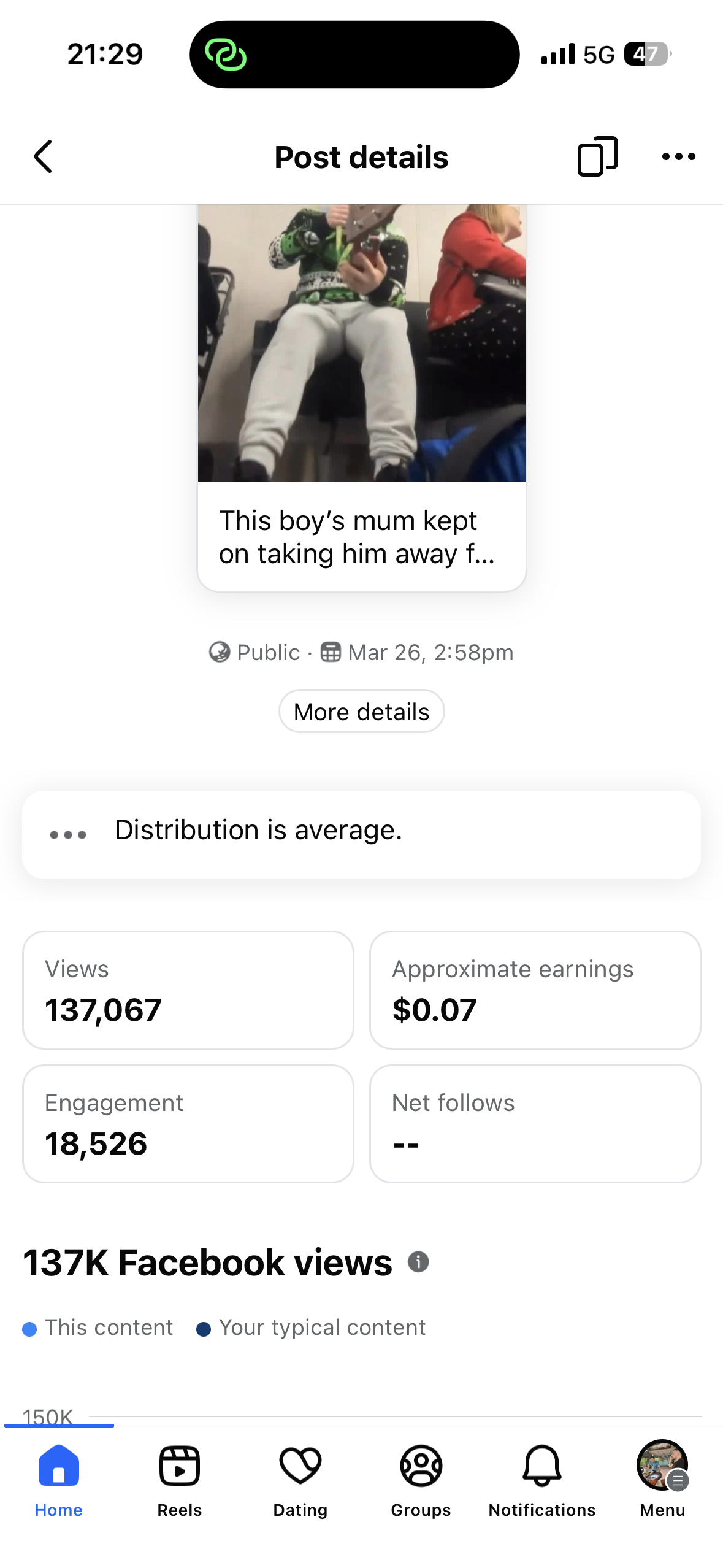Tap the info icon beside Facebook views

pyautogui.click(x=418, y=1262)
